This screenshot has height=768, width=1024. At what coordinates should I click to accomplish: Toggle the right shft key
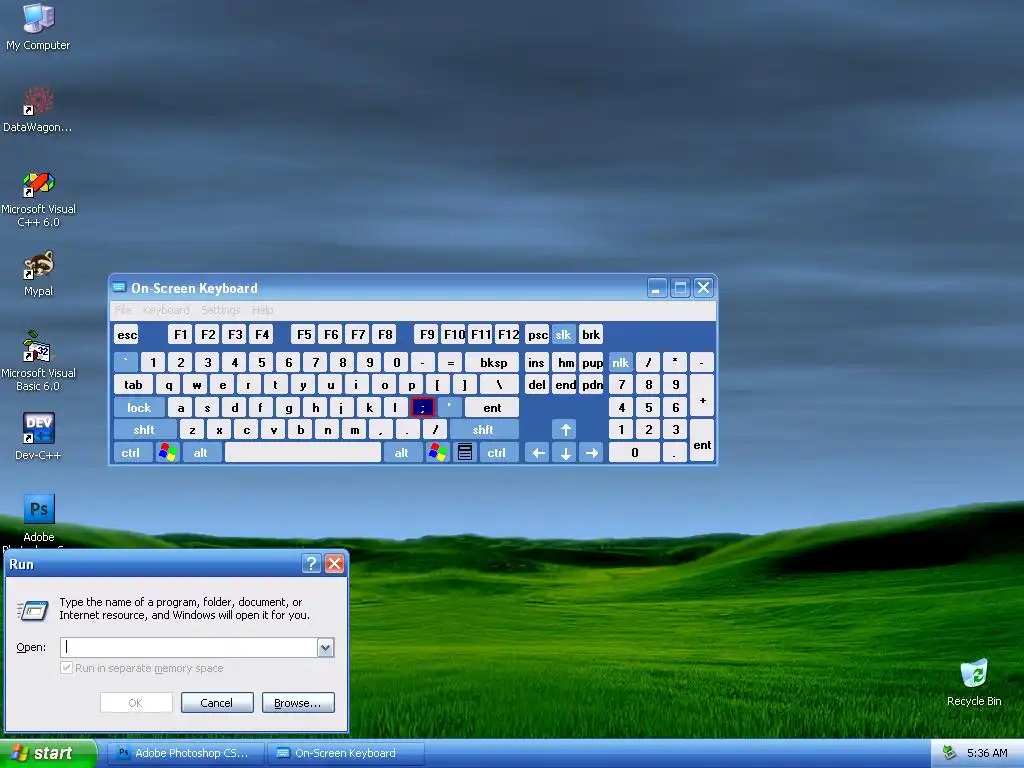coord(483,430)
